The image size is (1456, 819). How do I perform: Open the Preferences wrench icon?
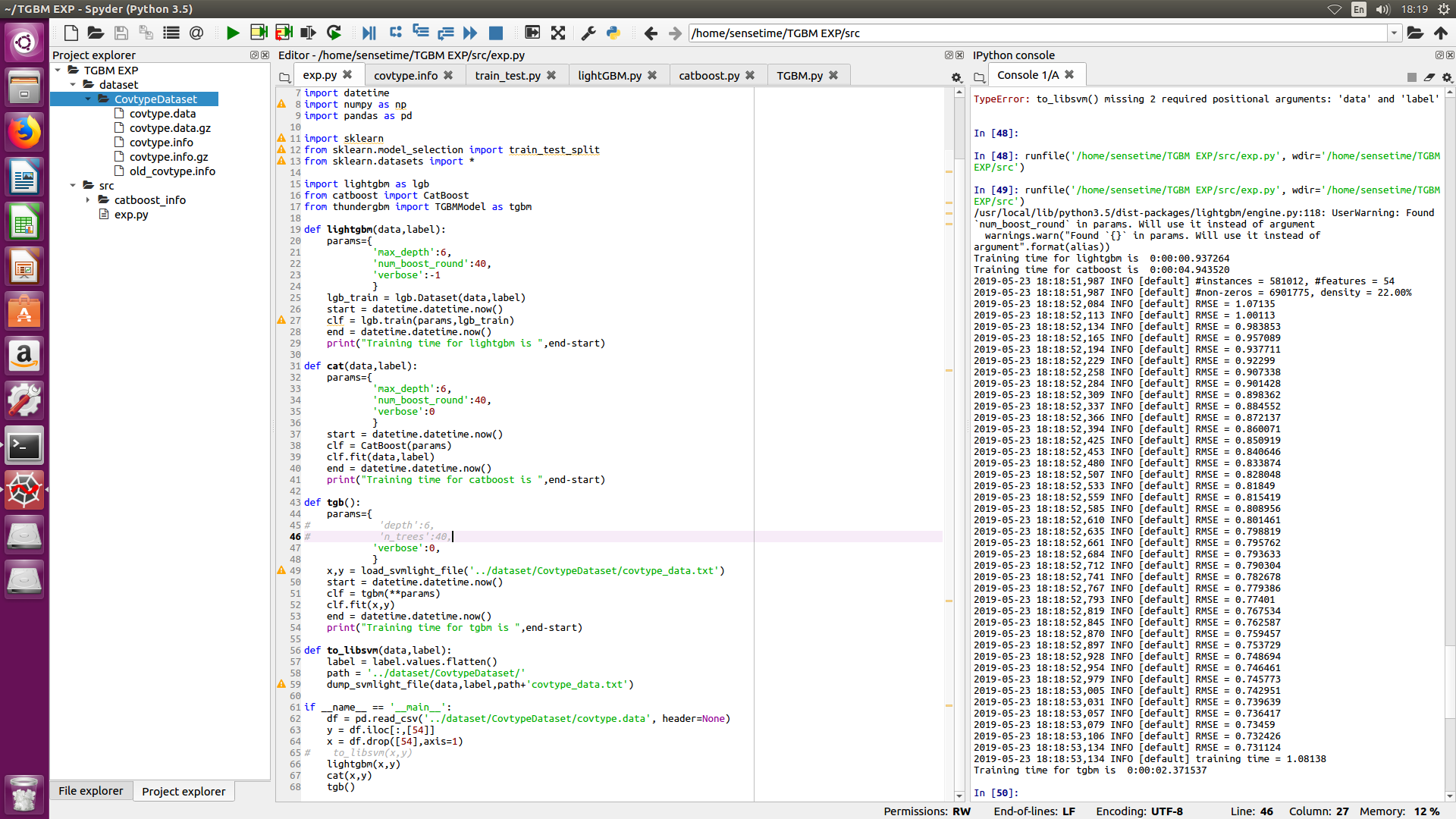(x=588, y=33)
